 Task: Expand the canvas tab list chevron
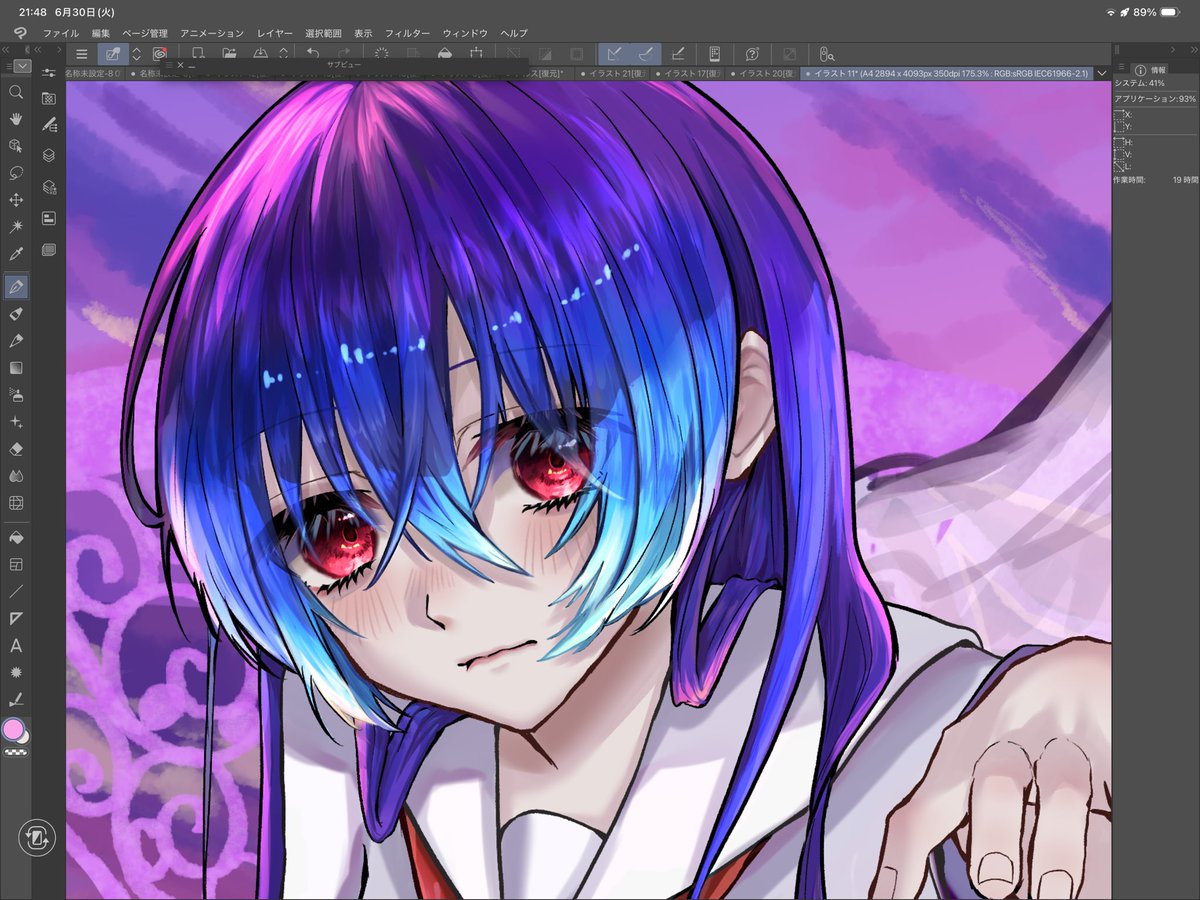pos(1102,73)
